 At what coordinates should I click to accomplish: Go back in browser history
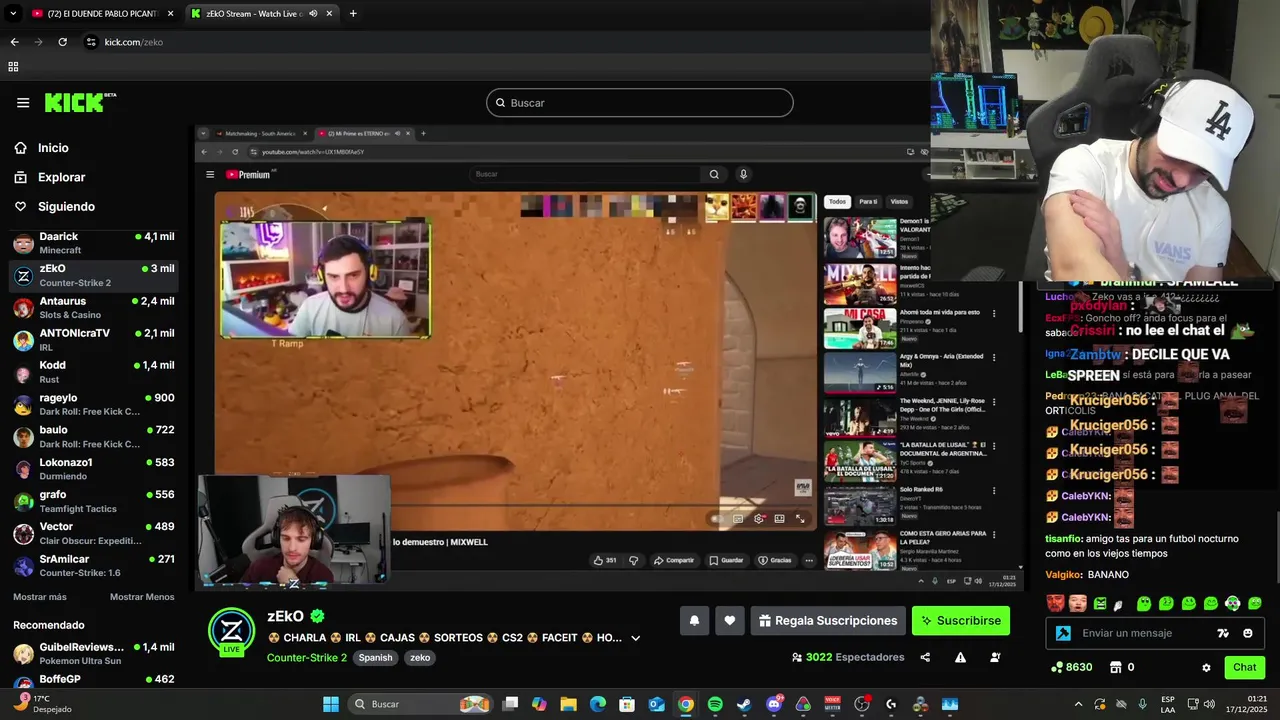[x=14, y=42]
